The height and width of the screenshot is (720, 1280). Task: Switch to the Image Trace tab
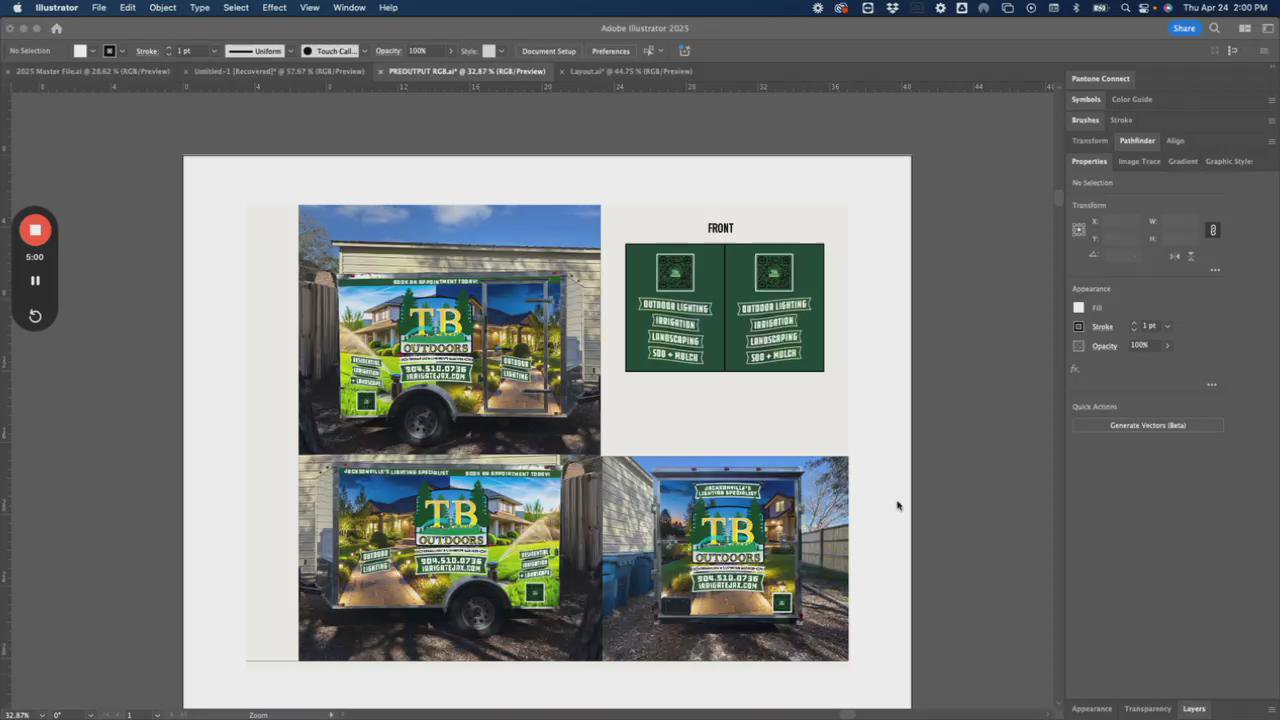point(1139,162)
